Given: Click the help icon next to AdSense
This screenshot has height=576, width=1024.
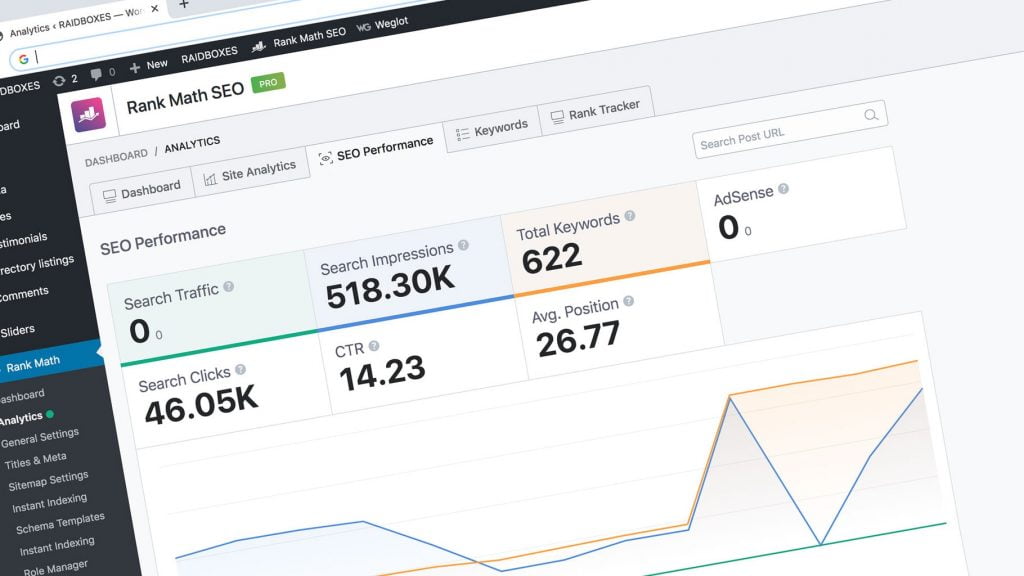Looking at the screenshot, I should click(x=784, y=188).
